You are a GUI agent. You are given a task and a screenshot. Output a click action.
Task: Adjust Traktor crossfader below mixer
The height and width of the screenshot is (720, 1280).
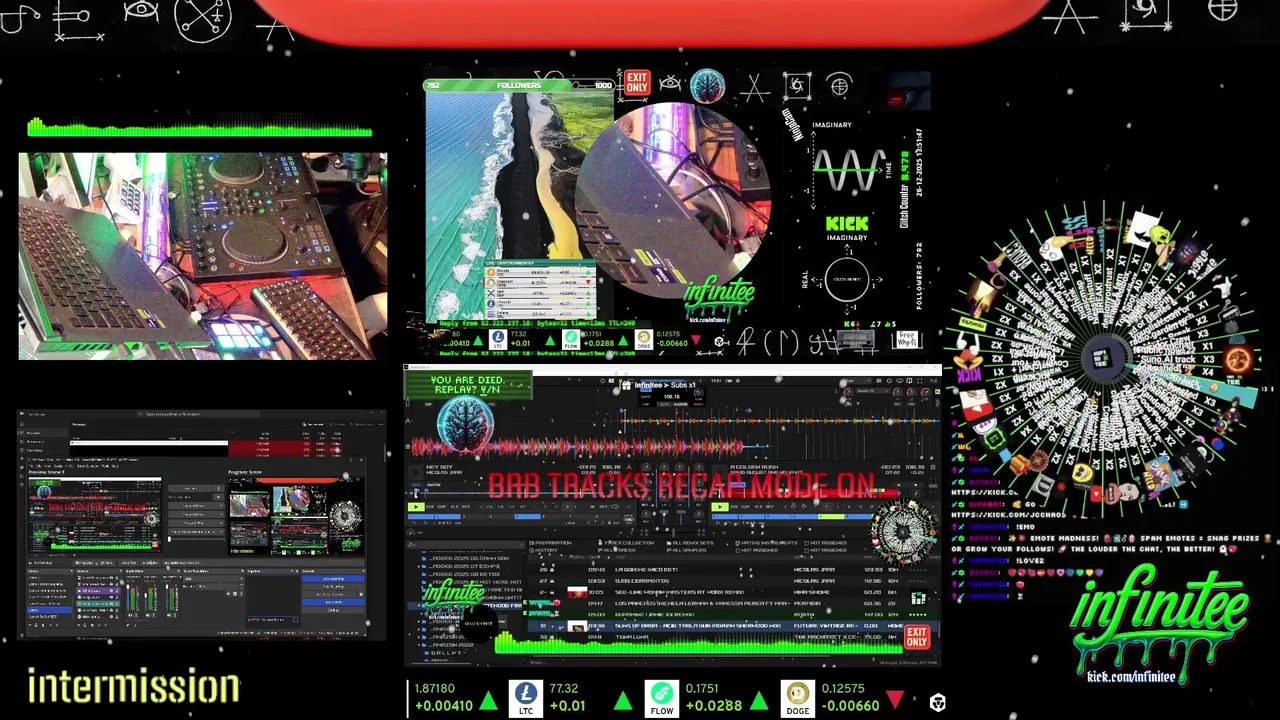[673, 532]
